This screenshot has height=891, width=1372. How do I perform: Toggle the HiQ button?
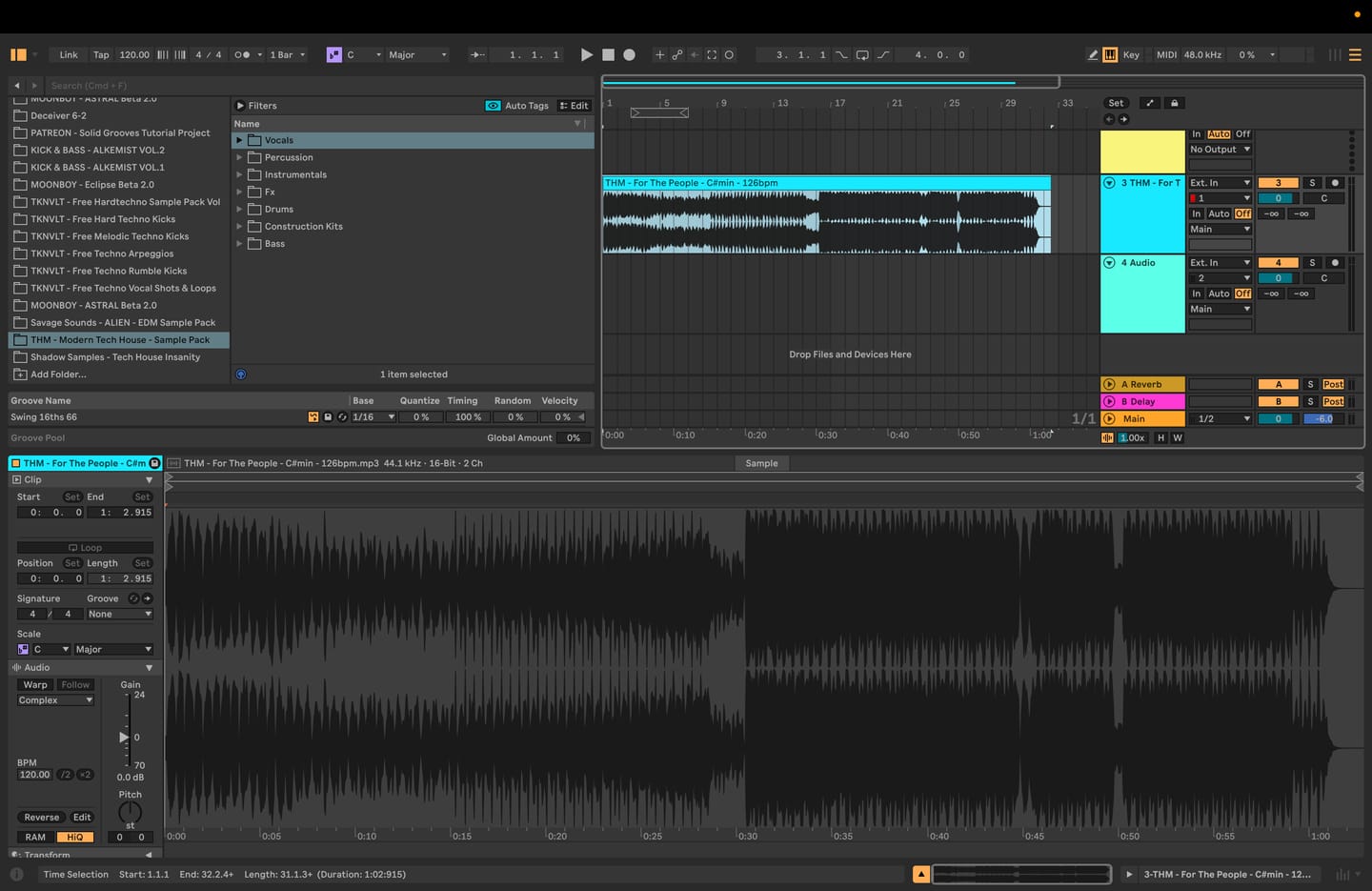click(75, 837)
